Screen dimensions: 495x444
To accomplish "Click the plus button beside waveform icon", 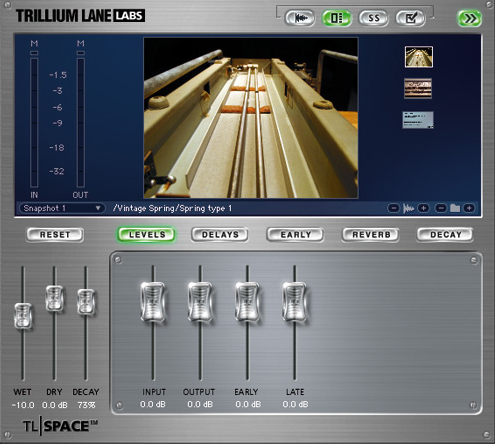I will click(423, 208).
